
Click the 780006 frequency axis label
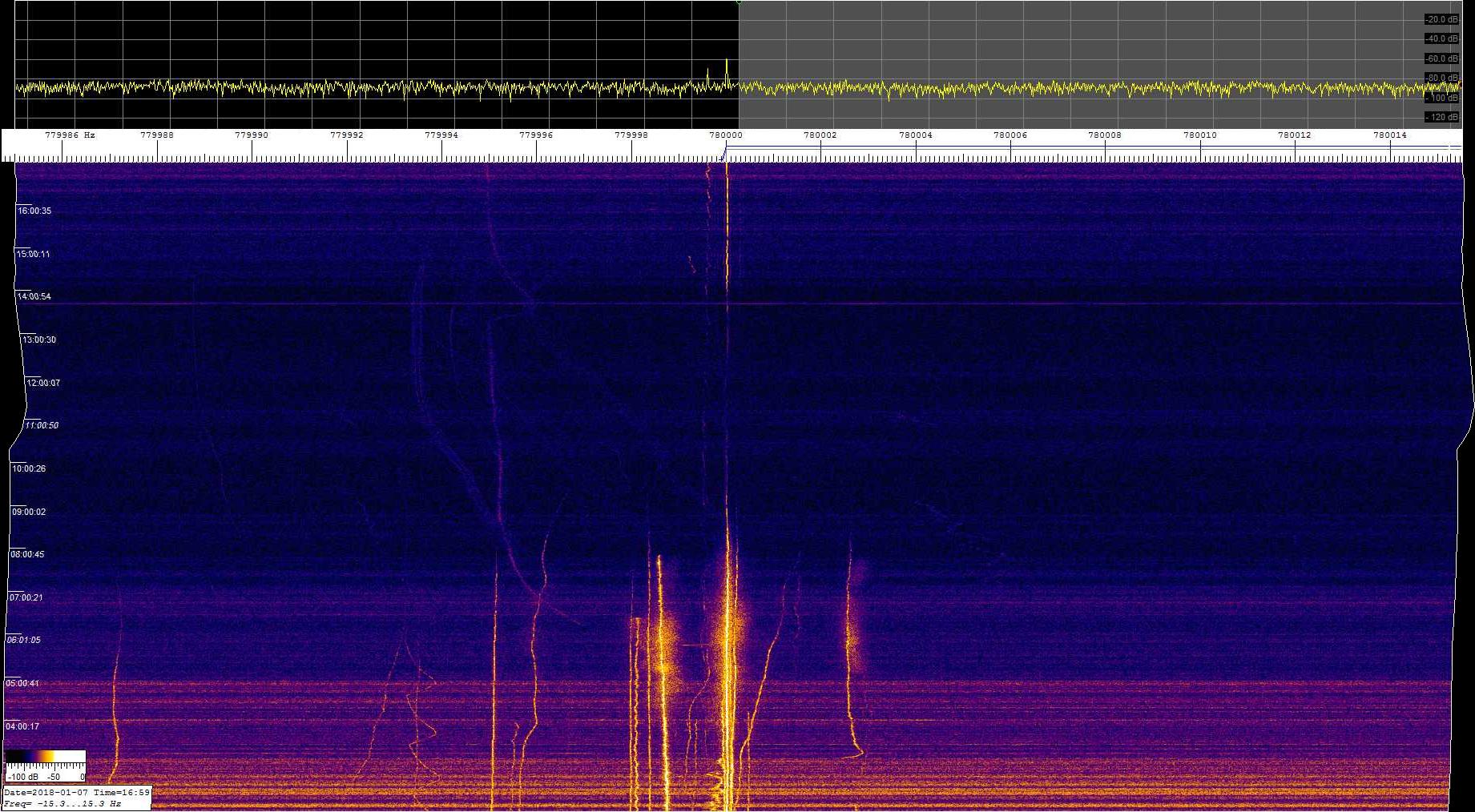coord(1010,135)
